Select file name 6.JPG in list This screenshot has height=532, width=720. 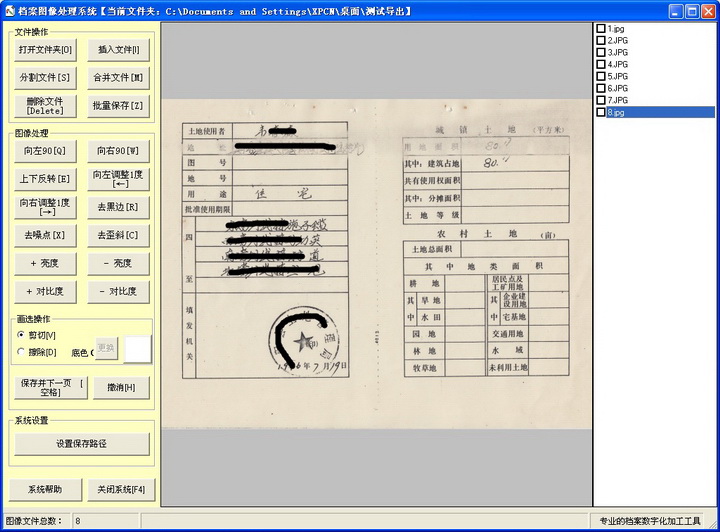coord(618,88)
